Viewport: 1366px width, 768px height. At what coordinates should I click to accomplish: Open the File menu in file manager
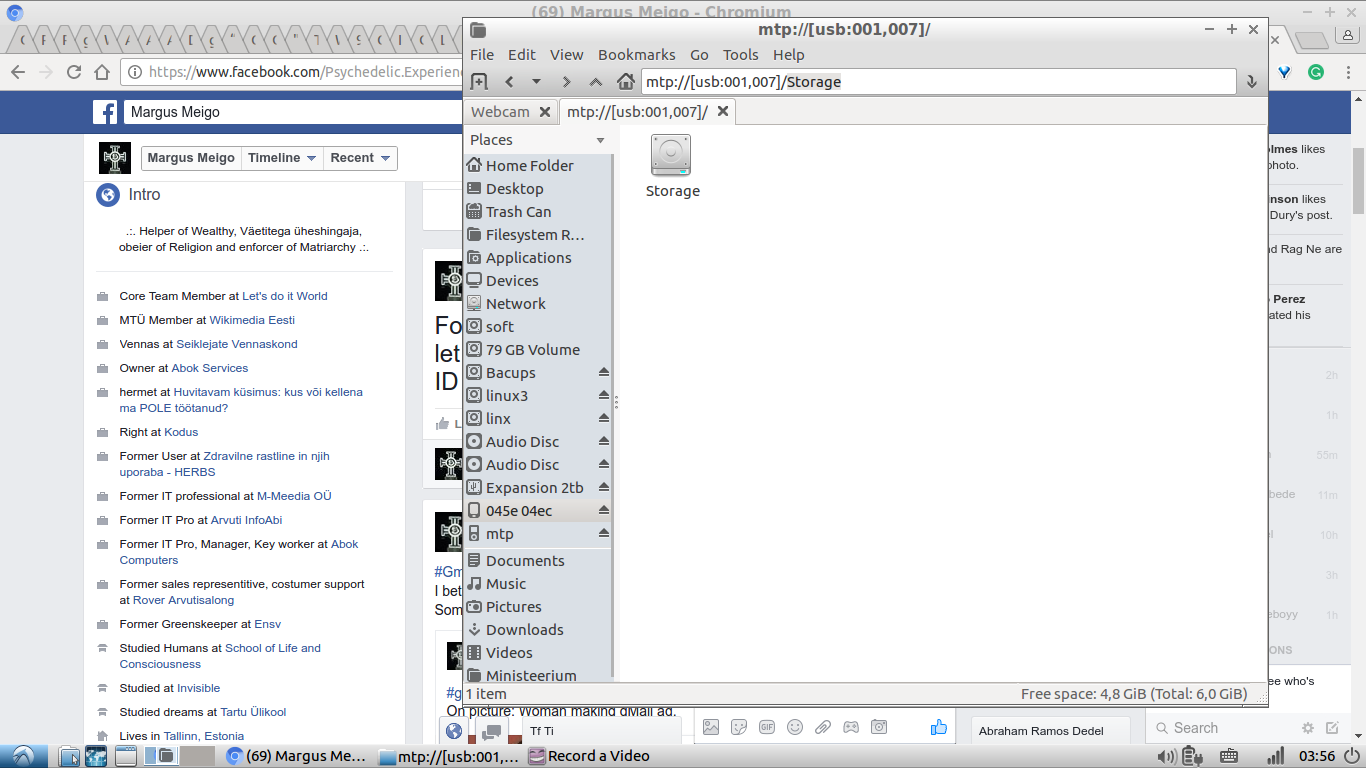pos(482,55)
